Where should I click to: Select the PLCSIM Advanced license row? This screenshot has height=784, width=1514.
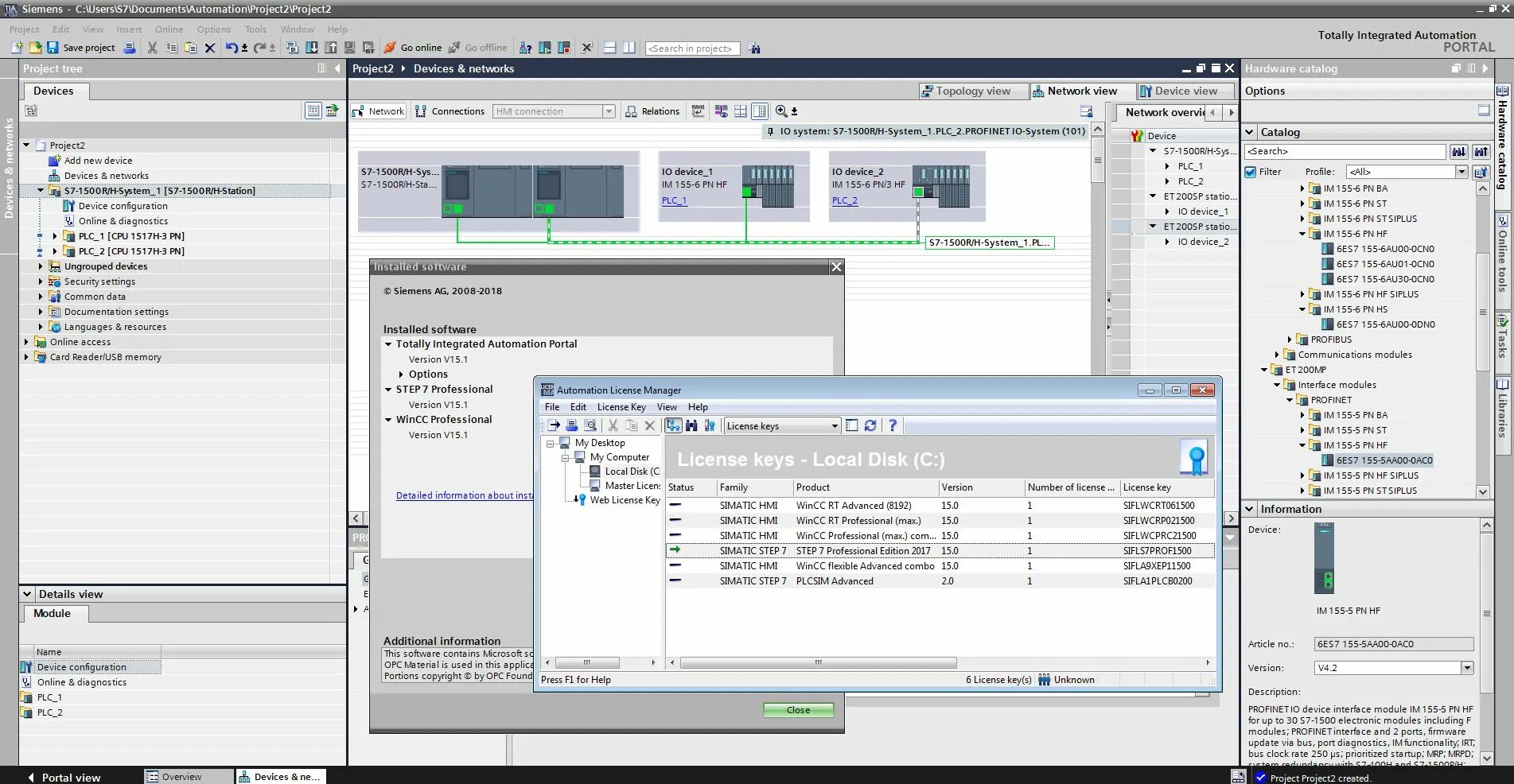940,581
